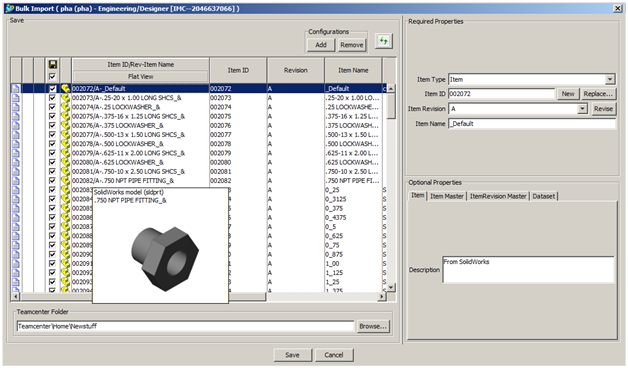The image size is (628, 368).
Task: Click yellow part icon for 002074 LOCKWASHER row
Action: tap(65, 107)
